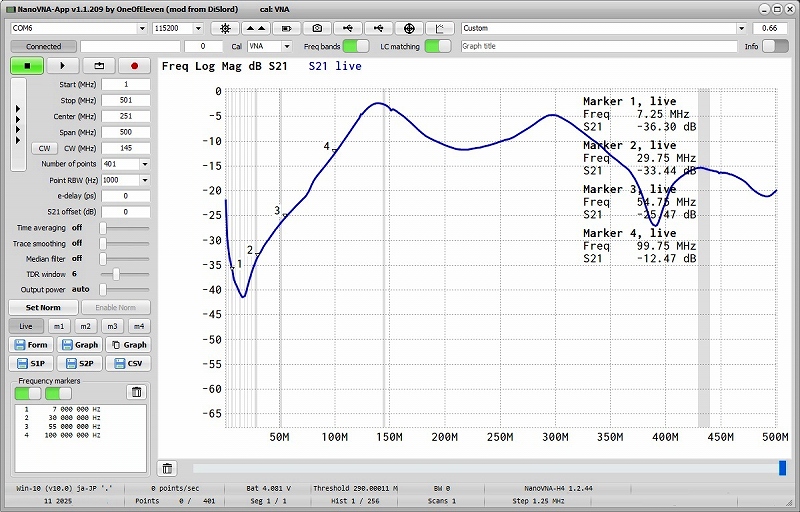Select the m1 memory tab
This screenshot has width=800, height=512.
coord(59,326)
